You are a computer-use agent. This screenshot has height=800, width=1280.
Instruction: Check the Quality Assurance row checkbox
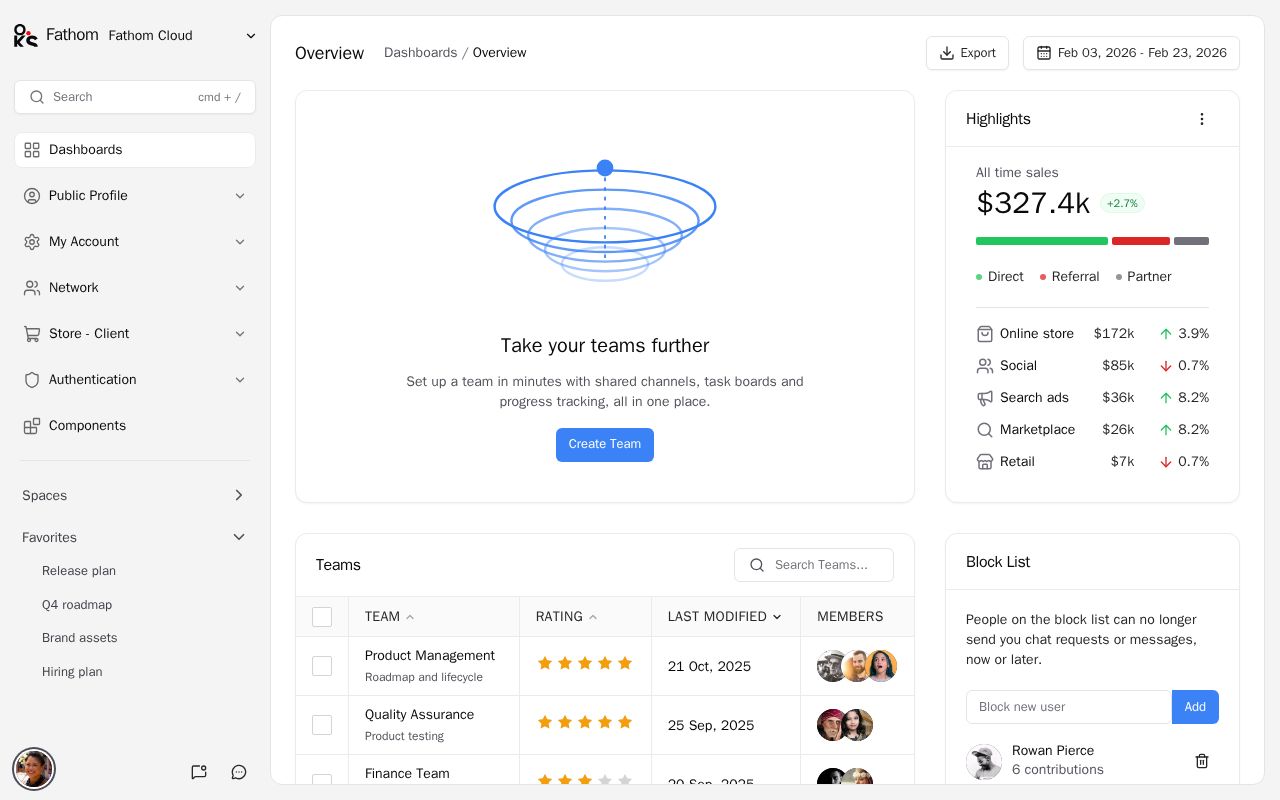(322, 725)
